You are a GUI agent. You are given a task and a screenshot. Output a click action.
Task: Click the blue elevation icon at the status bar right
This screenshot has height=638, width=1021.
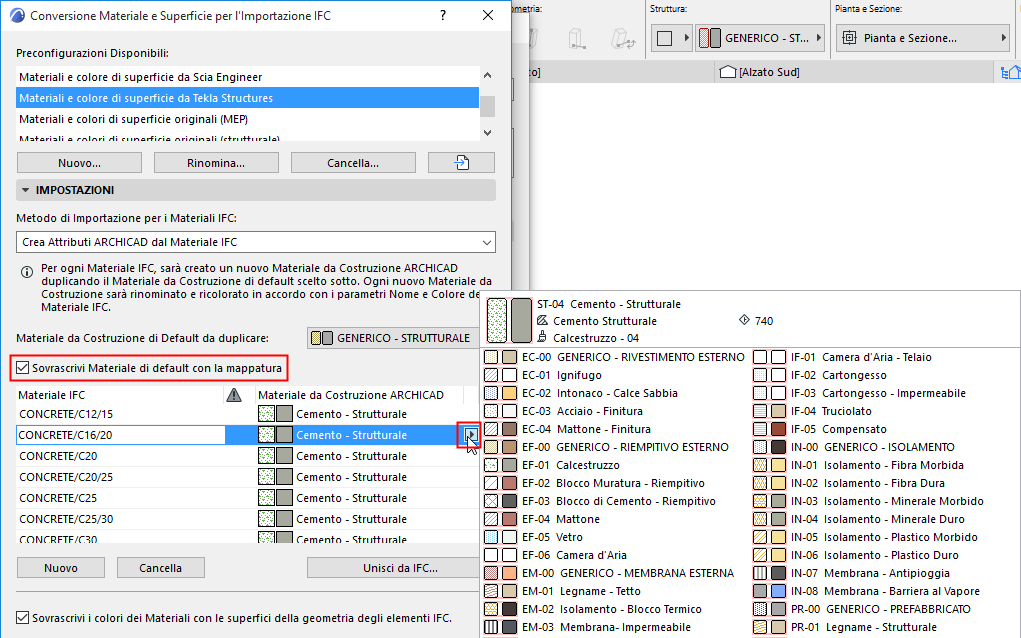coord(1011,71)
